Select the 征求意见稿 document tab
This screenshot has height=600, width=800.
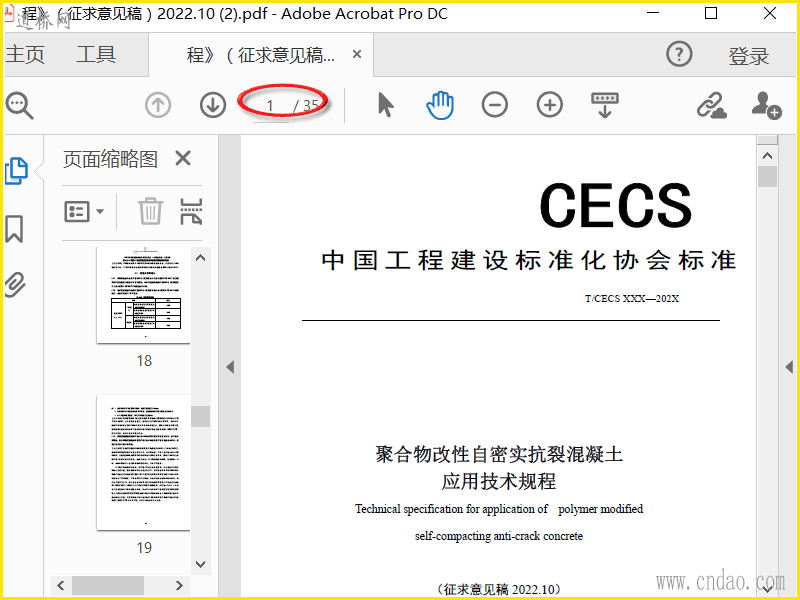[261, 55]
